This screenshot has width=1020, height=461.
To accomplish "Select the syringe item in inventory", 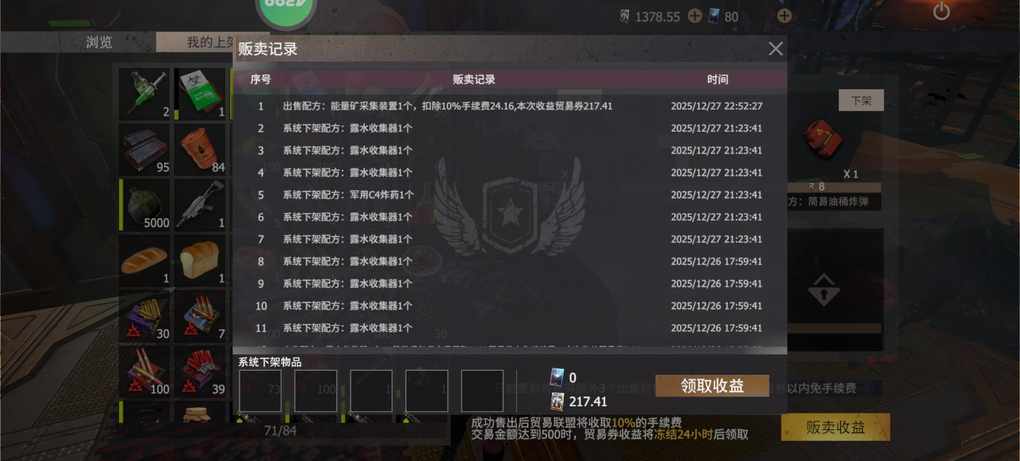I will point(145,94).
